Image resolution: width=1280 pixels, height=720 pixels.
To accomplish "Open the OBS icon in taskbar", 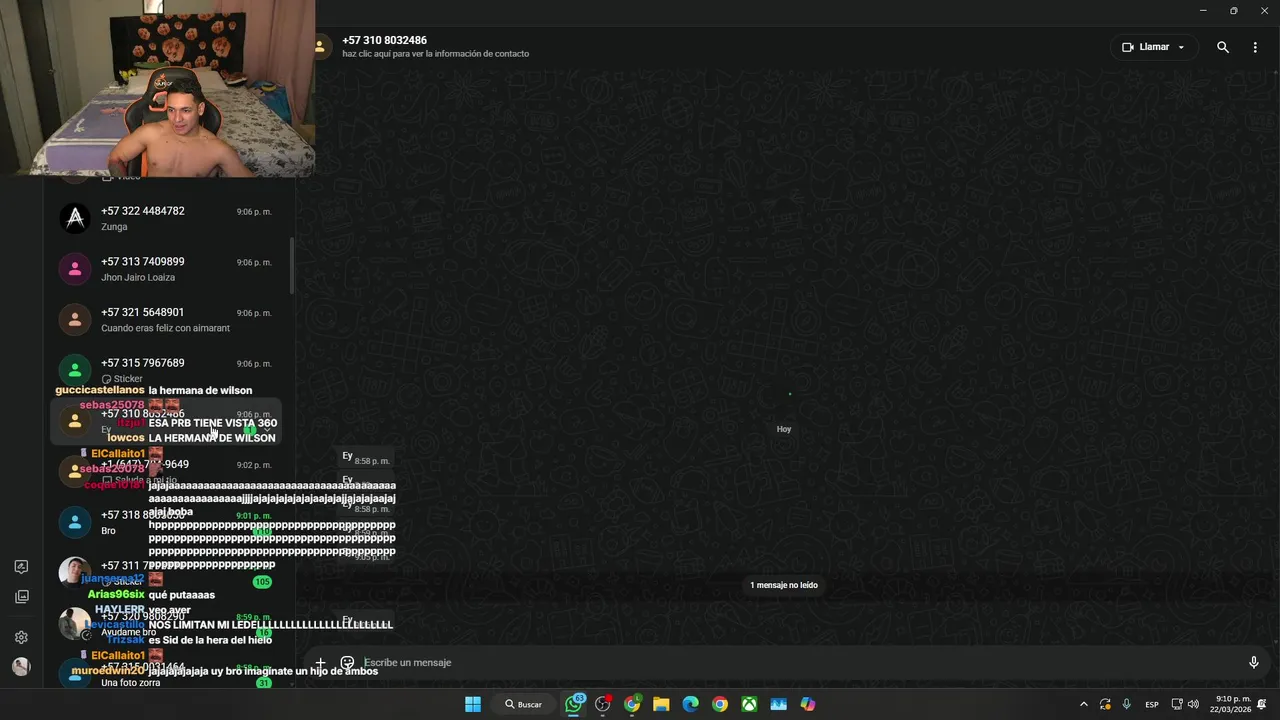I will 603,704.
